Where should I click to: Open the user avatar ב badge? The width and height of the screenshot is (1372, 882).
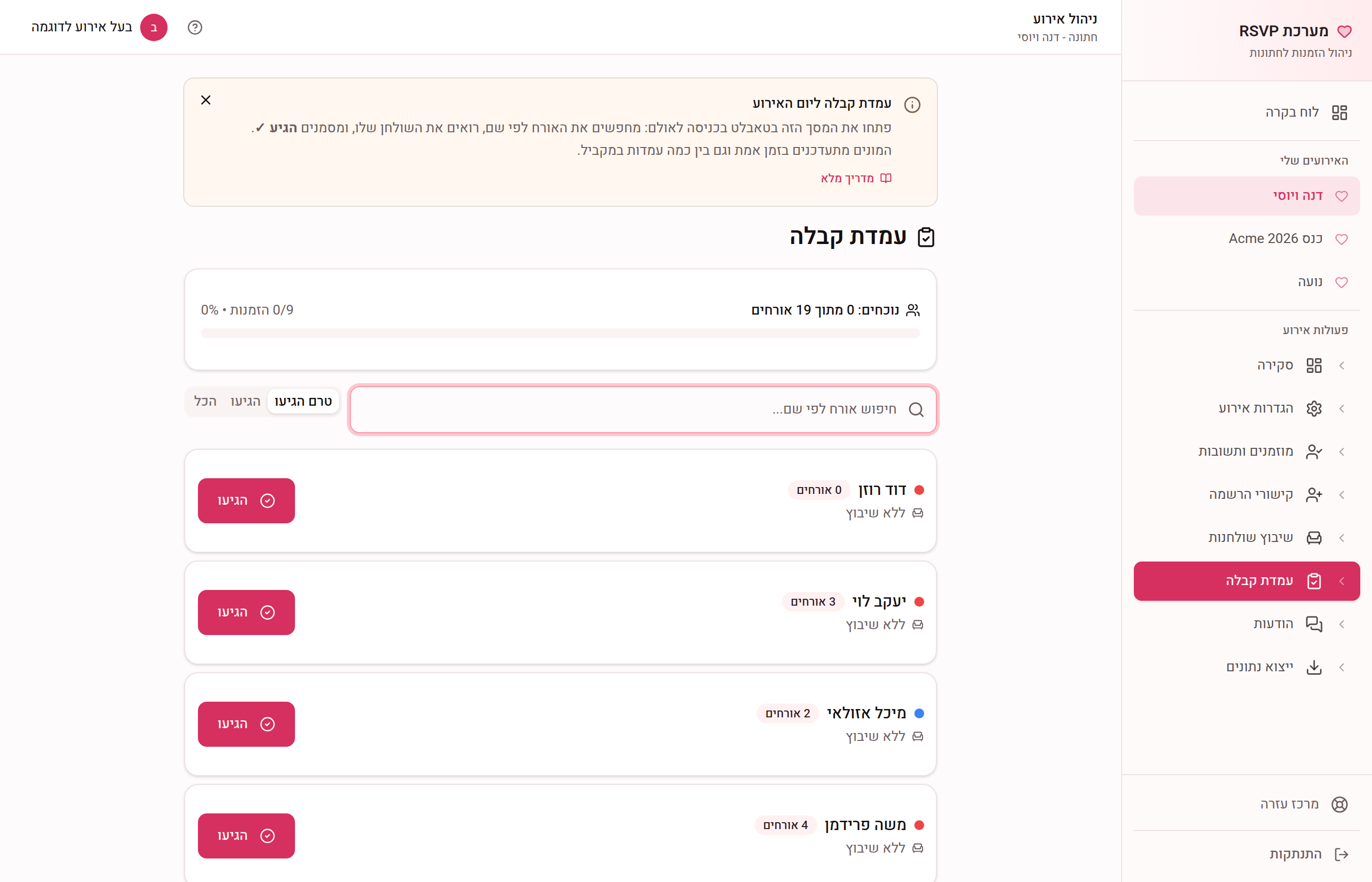tap(153, 27)
